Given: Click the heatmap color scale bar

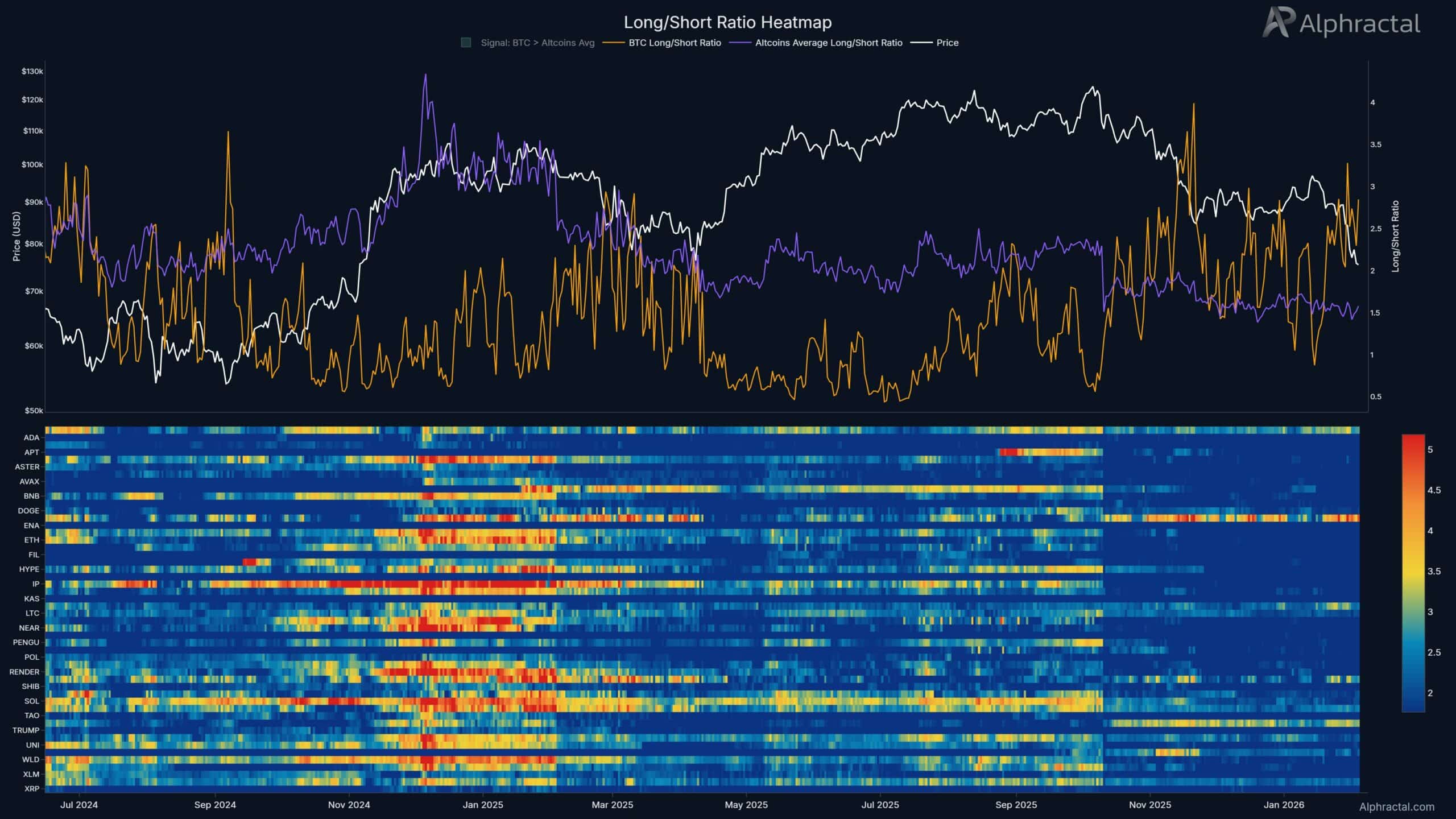Looking at the screenshot, I should (x=1413, y=573).
